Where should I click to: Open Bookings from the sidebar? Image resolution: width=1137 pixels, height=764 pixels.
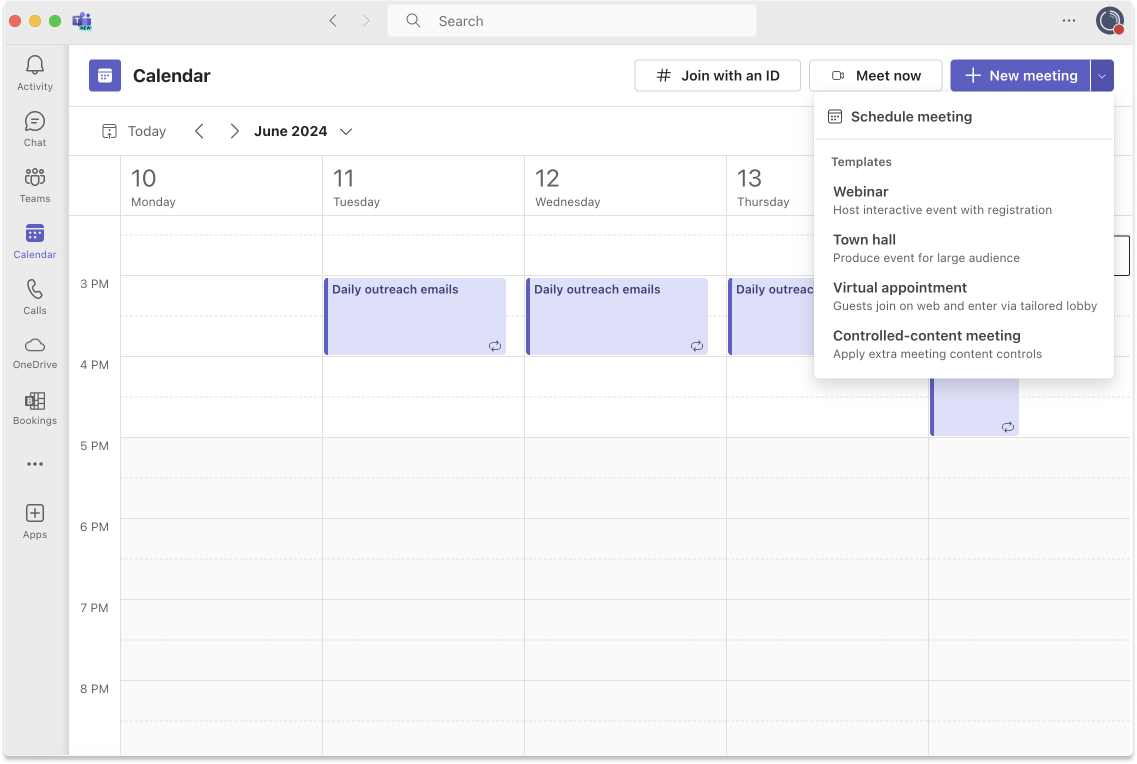pyautogui.click(x=35, y=402)
